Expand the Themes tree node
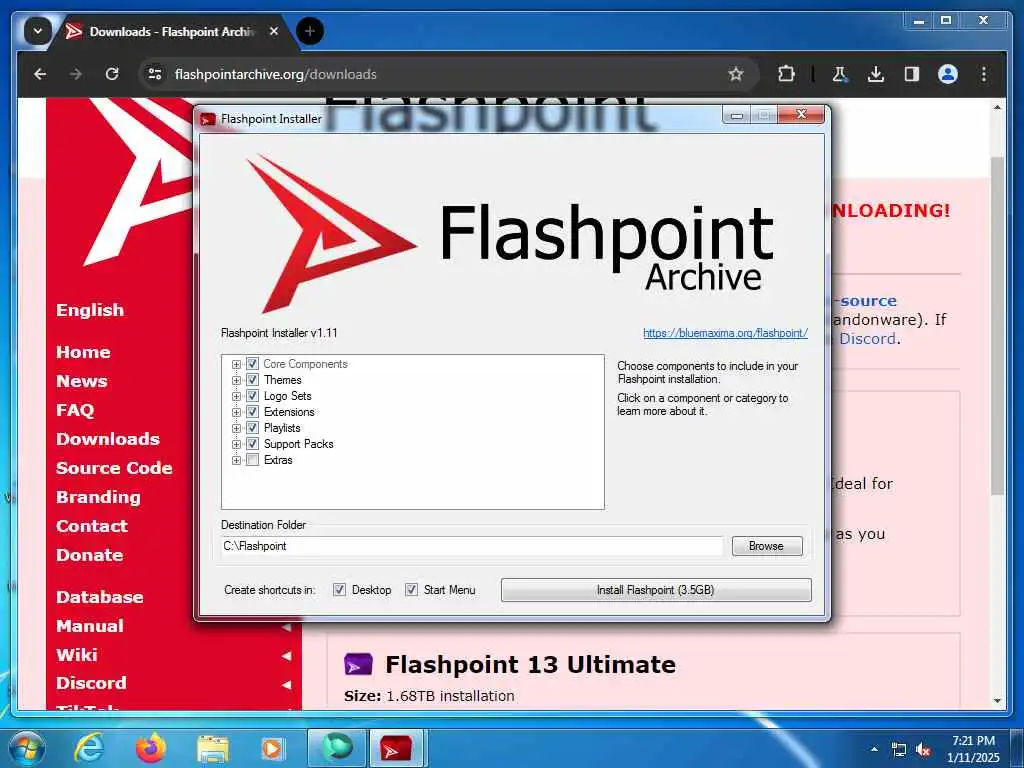Image resolution: width=1024 pixels, height=768 pixels. [236, 380]
